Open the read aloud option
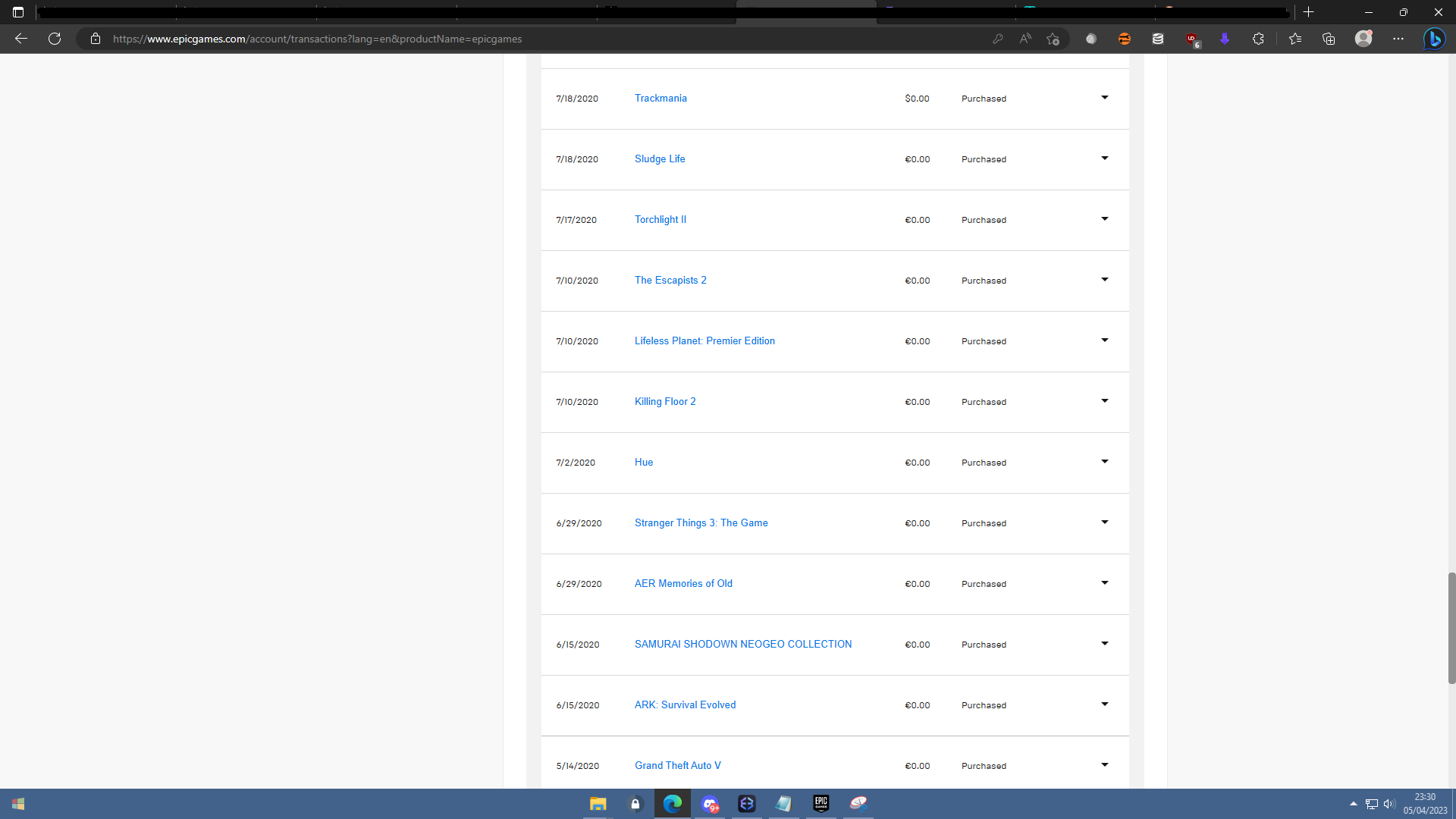Image resolution: width=1456 pixels, height=819 pixels. pyautogui.click(x=1025, y=39)
